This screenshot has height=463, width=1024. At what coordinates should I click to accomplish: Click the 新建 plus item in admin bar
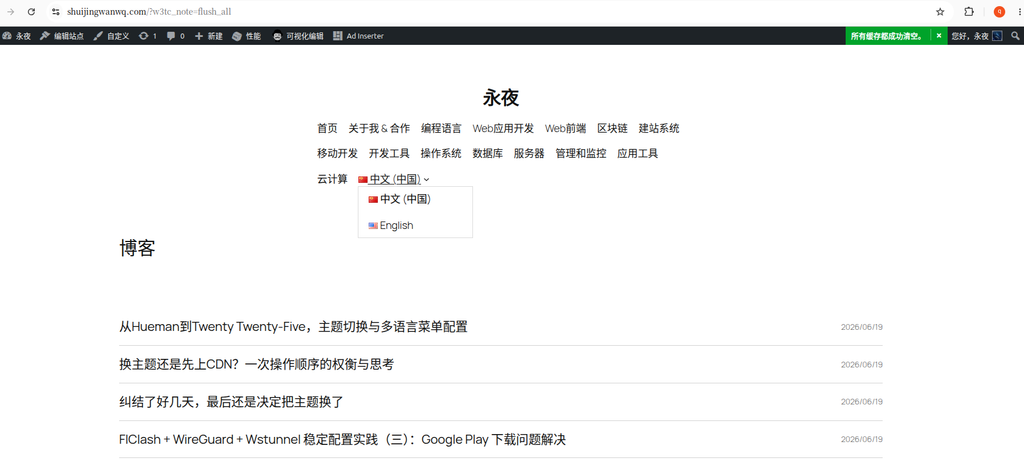tap(209, 36)
